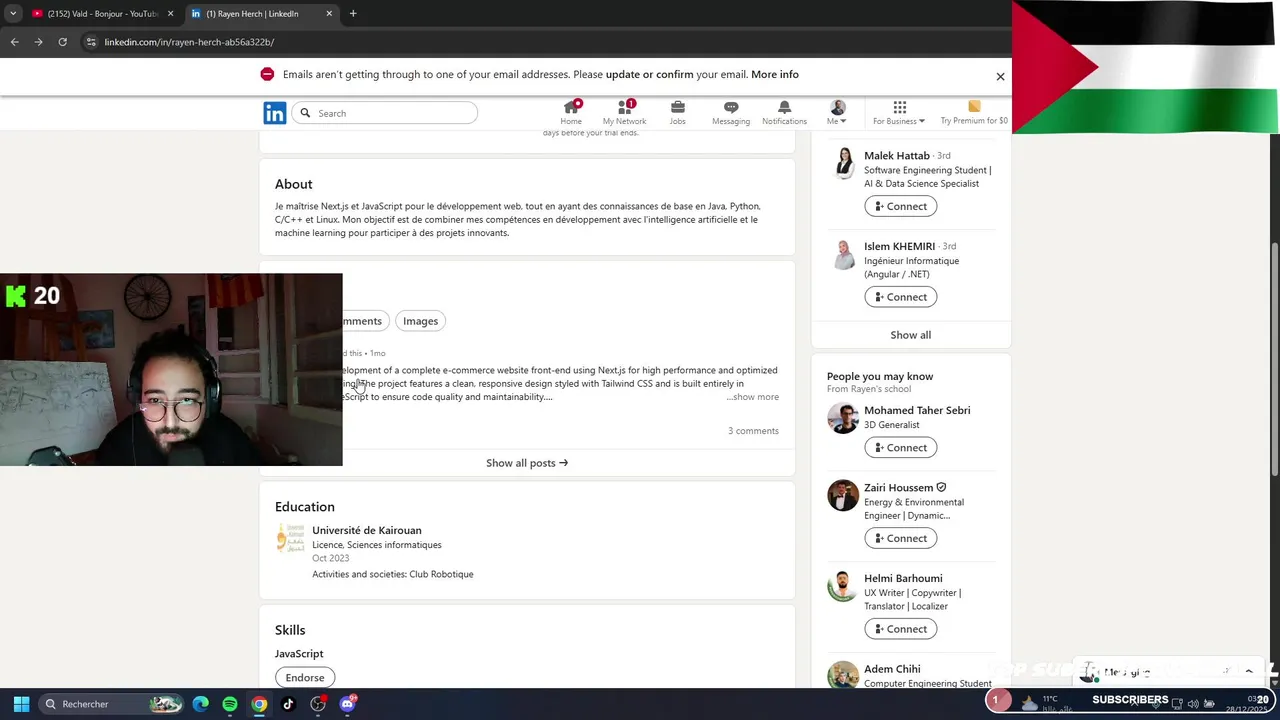Open Show all posts link
The height and width of the screenshot is (720, 1280).
[x=527, y=463]
